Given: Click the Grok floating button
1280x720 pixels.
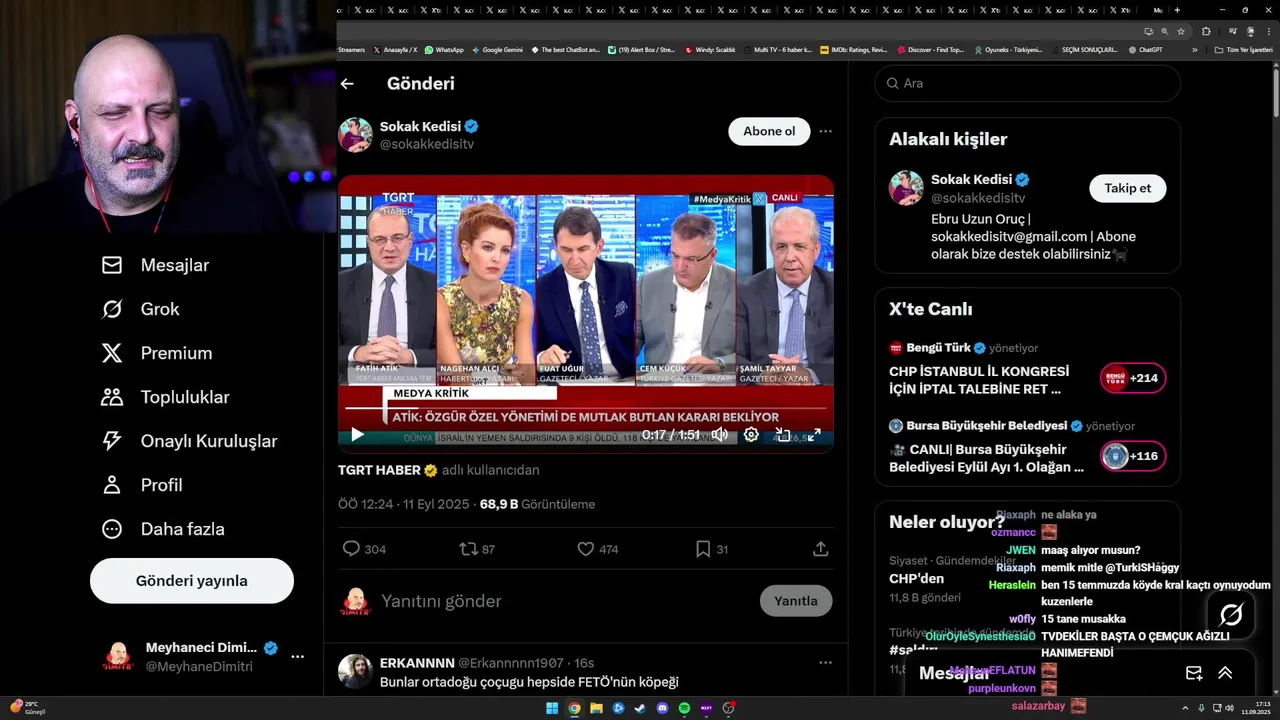Looking at the screenshot, I should (1231, 614).
